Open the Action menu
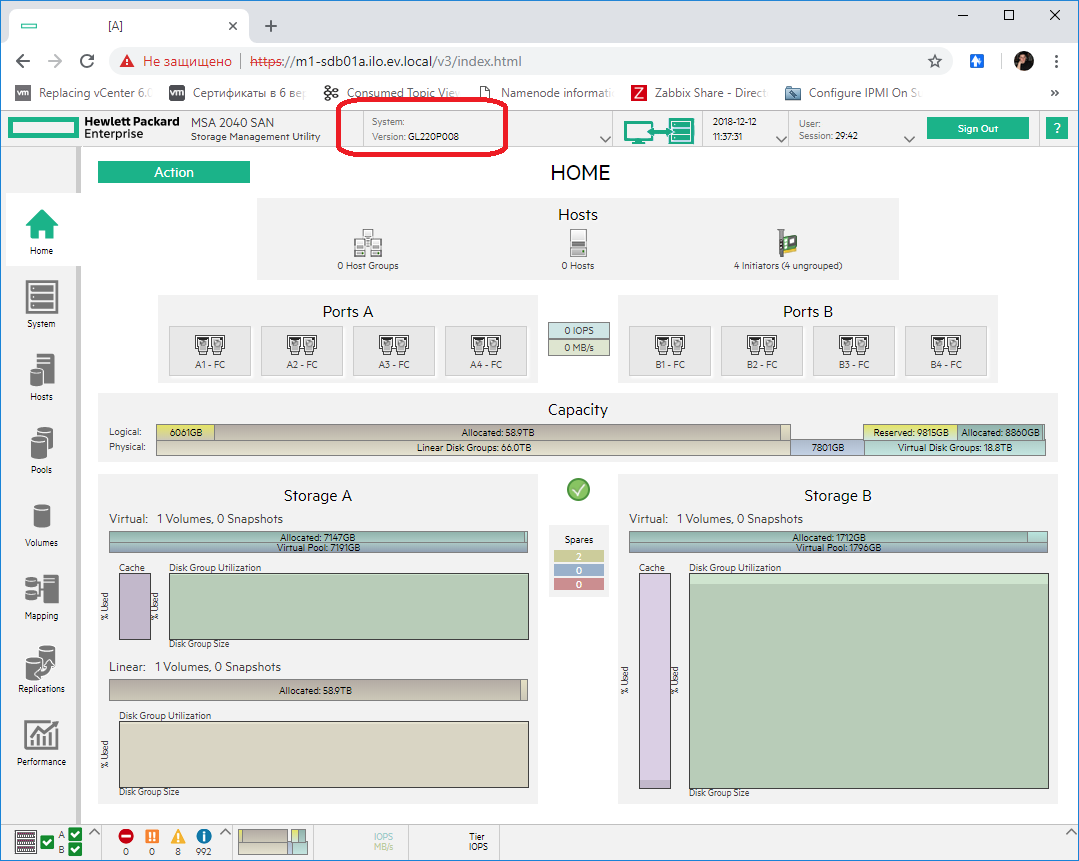Viewport: 1079px width, 861px height. 173,172
